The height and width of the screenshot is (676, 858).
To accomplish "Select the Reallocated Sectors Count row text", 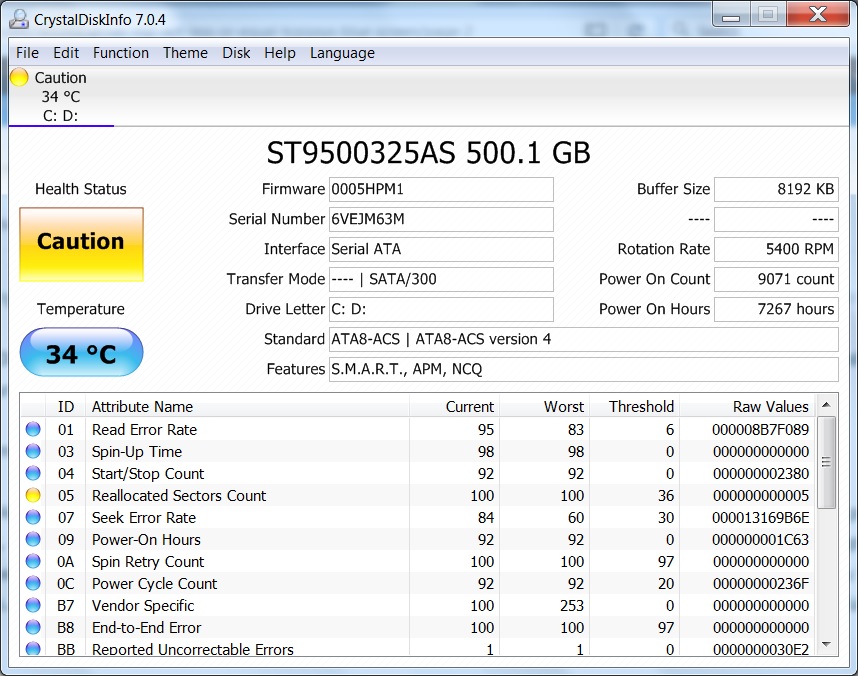I will [x=179, y=496].
